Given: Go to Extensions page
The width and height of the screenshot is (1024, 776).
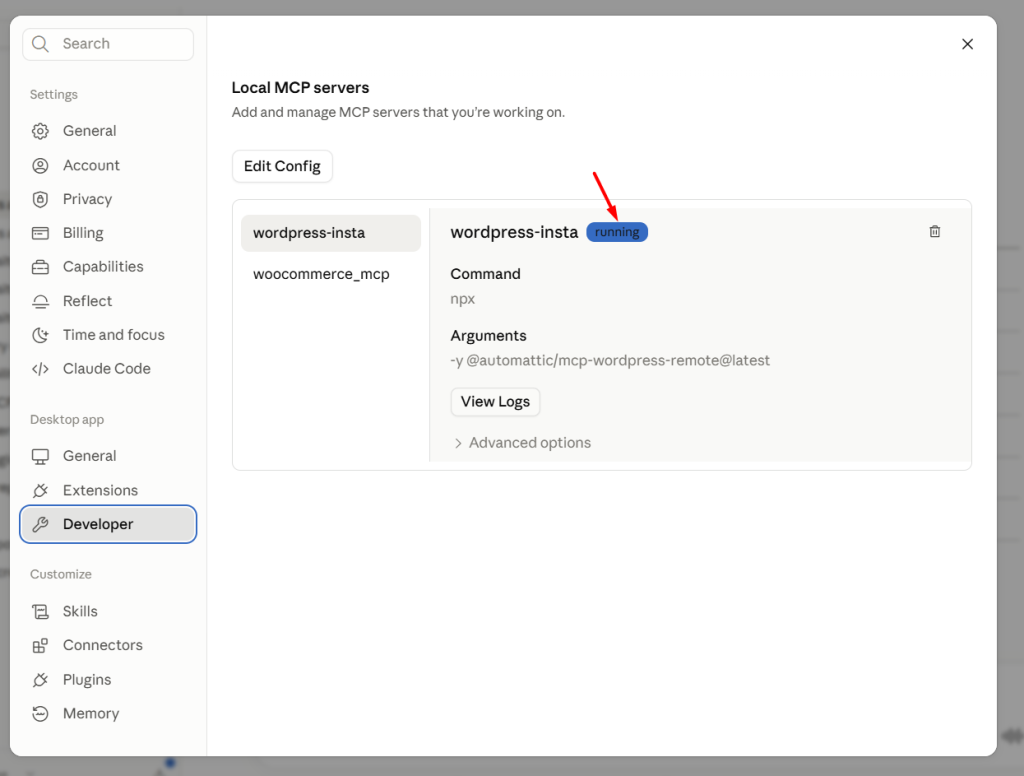Looking at the screenshot, I should 108,491.
